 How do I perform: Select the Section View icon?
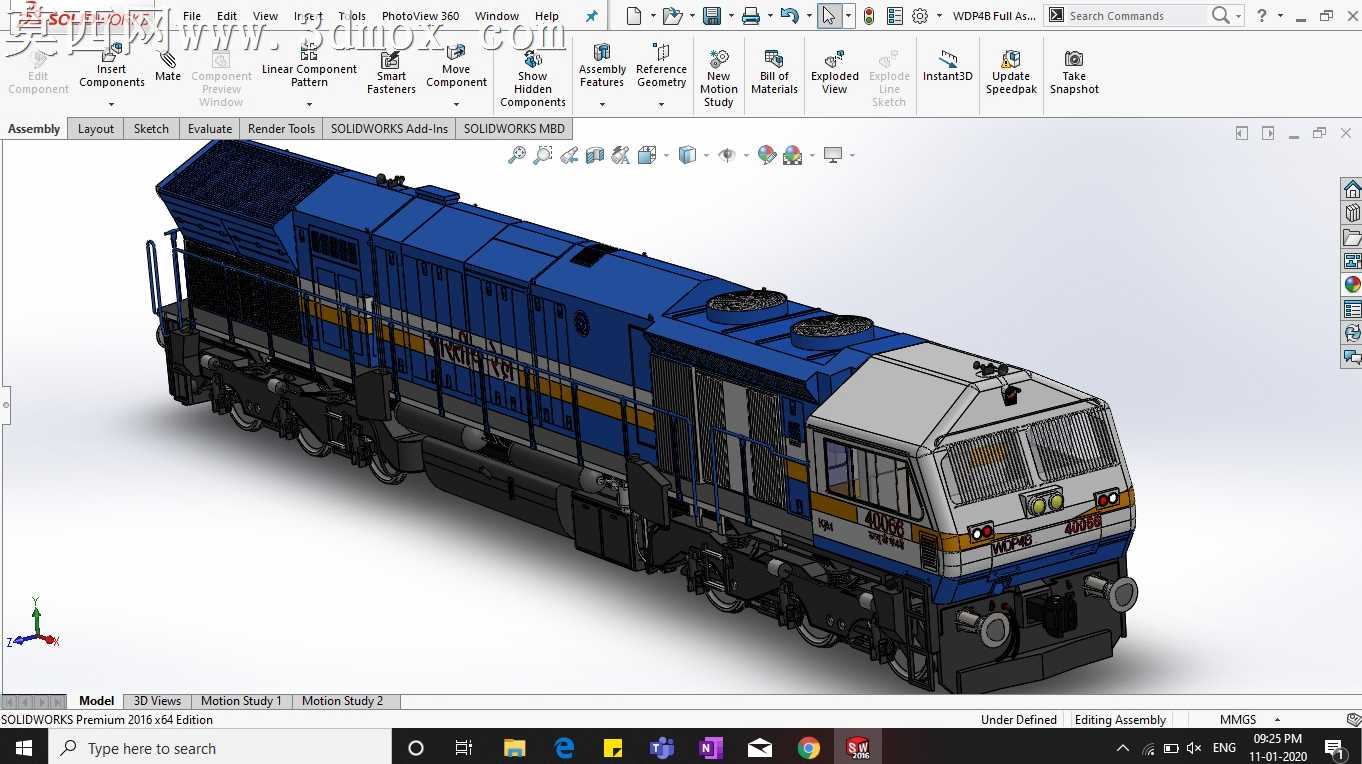(595, 155)
